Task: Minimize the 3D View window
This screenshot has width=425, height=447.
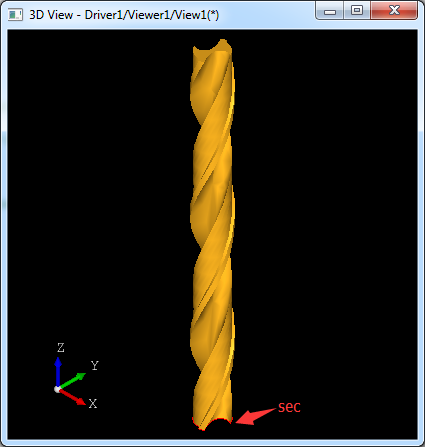Action: [x=330, y=11]
